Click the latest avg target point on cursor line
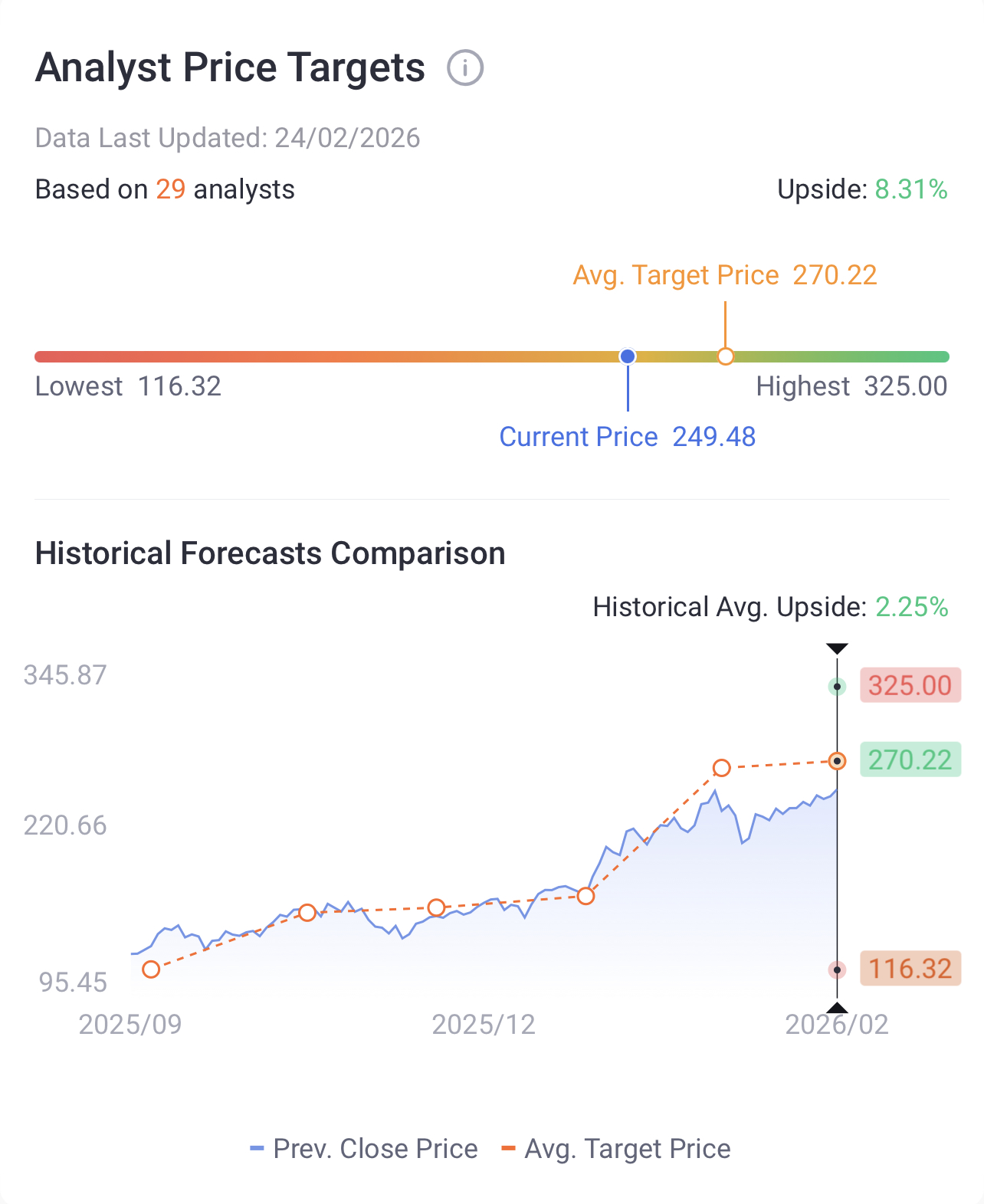984x1204 pixels. [838, 761]
